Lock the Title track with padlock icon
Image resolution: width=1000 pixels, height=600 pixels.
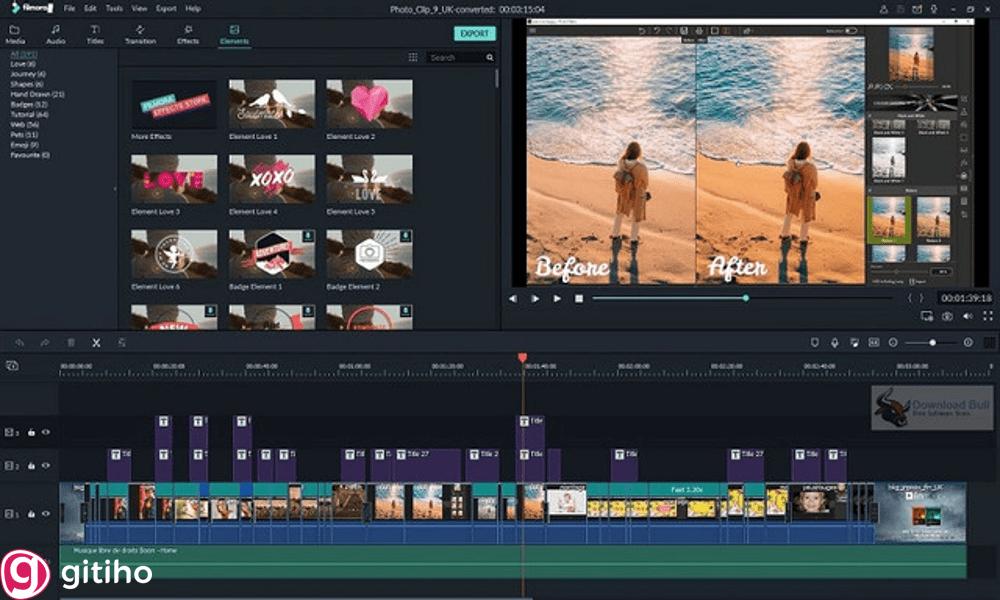tap(31, 433)
